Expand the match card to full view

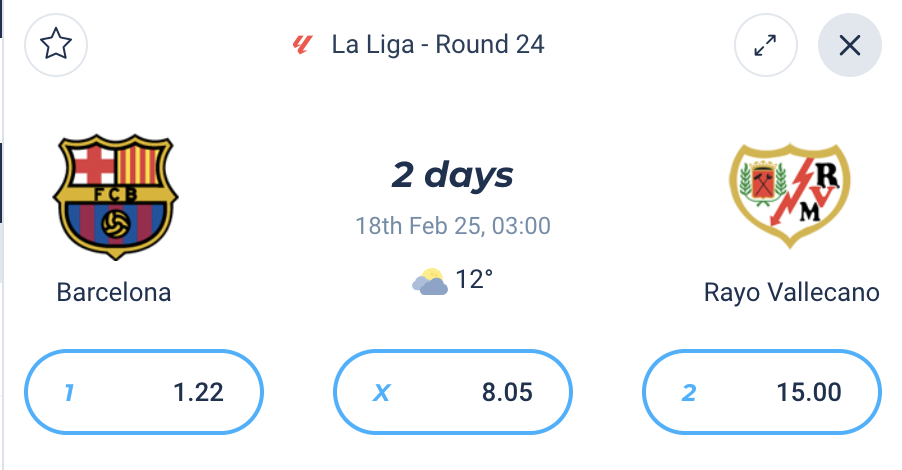(765, 45)
